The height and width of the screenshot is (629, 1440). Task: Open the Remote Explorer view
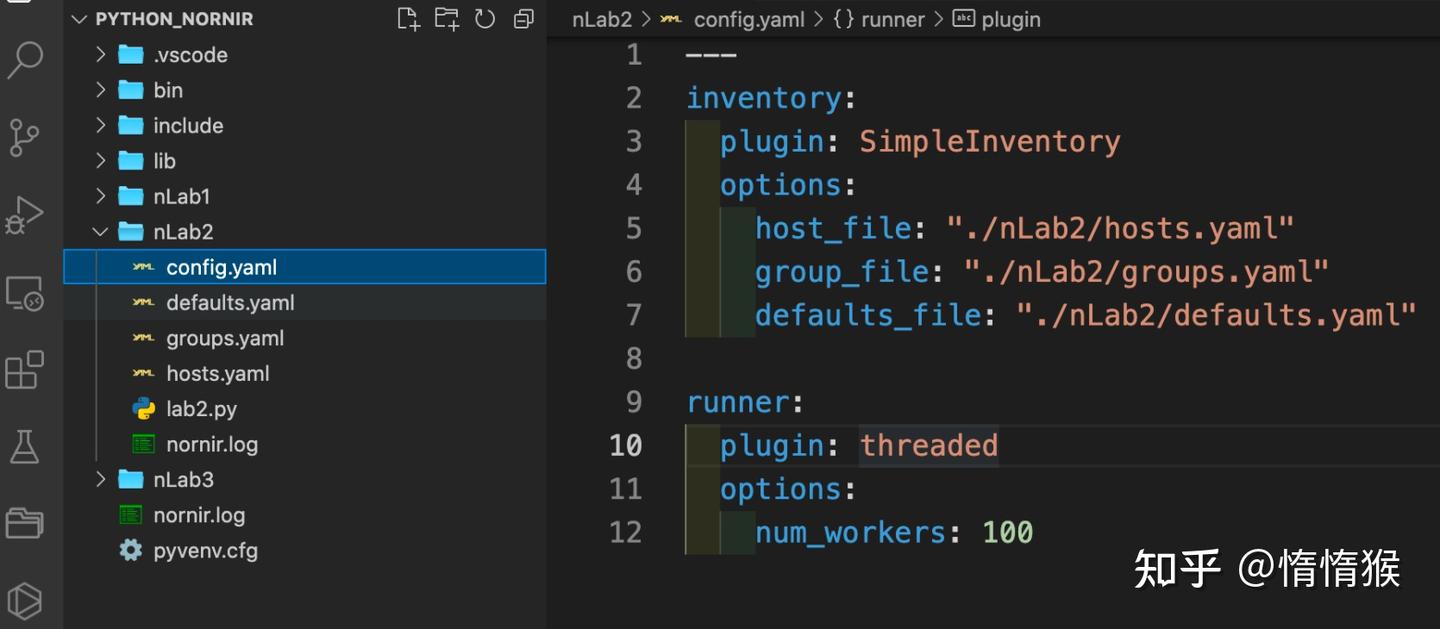pyautogui.click(x=25, y=294)
